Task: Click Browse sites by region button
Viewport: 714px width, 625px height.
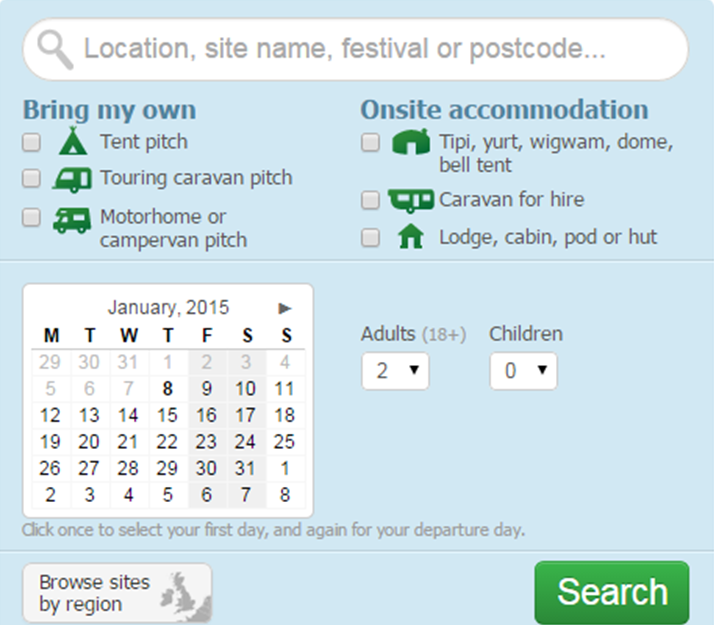Action: pyautogui.click(x=116, y=593)
